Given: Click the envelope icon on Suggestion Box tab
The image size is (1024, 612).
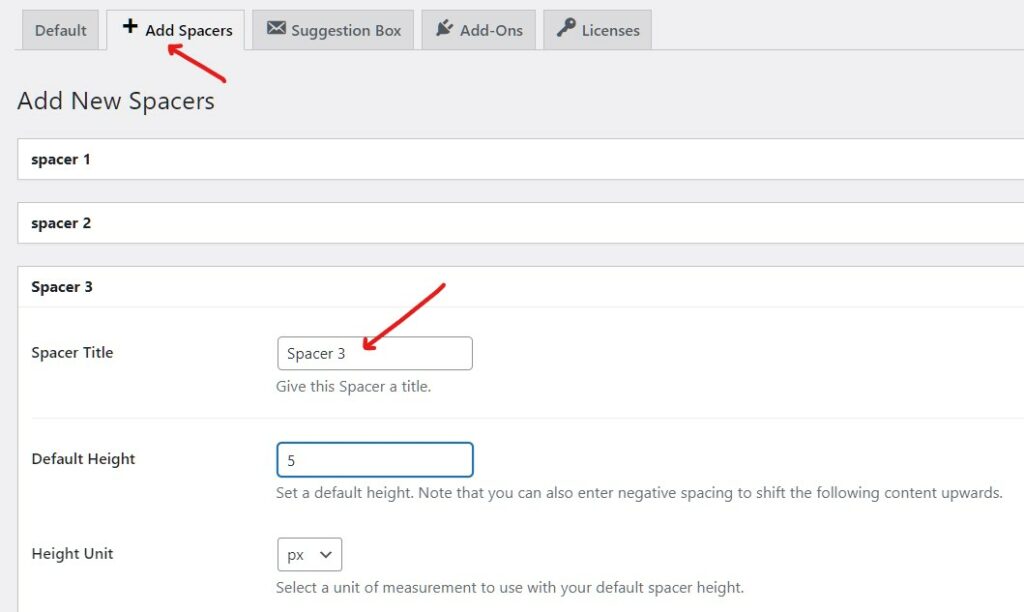Looking at the screenshot, I should click(x=275, y=29).
